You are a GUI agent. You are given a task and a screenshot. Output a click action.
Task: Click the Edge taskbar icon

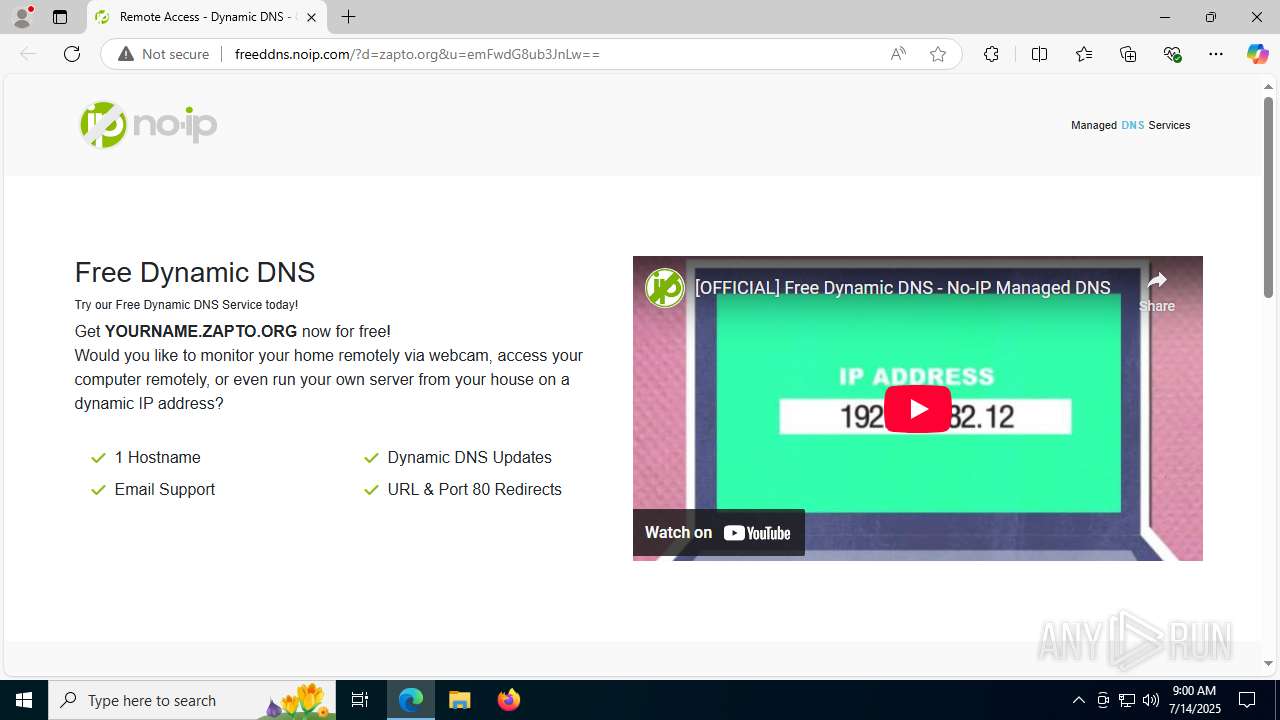point(411,700)
